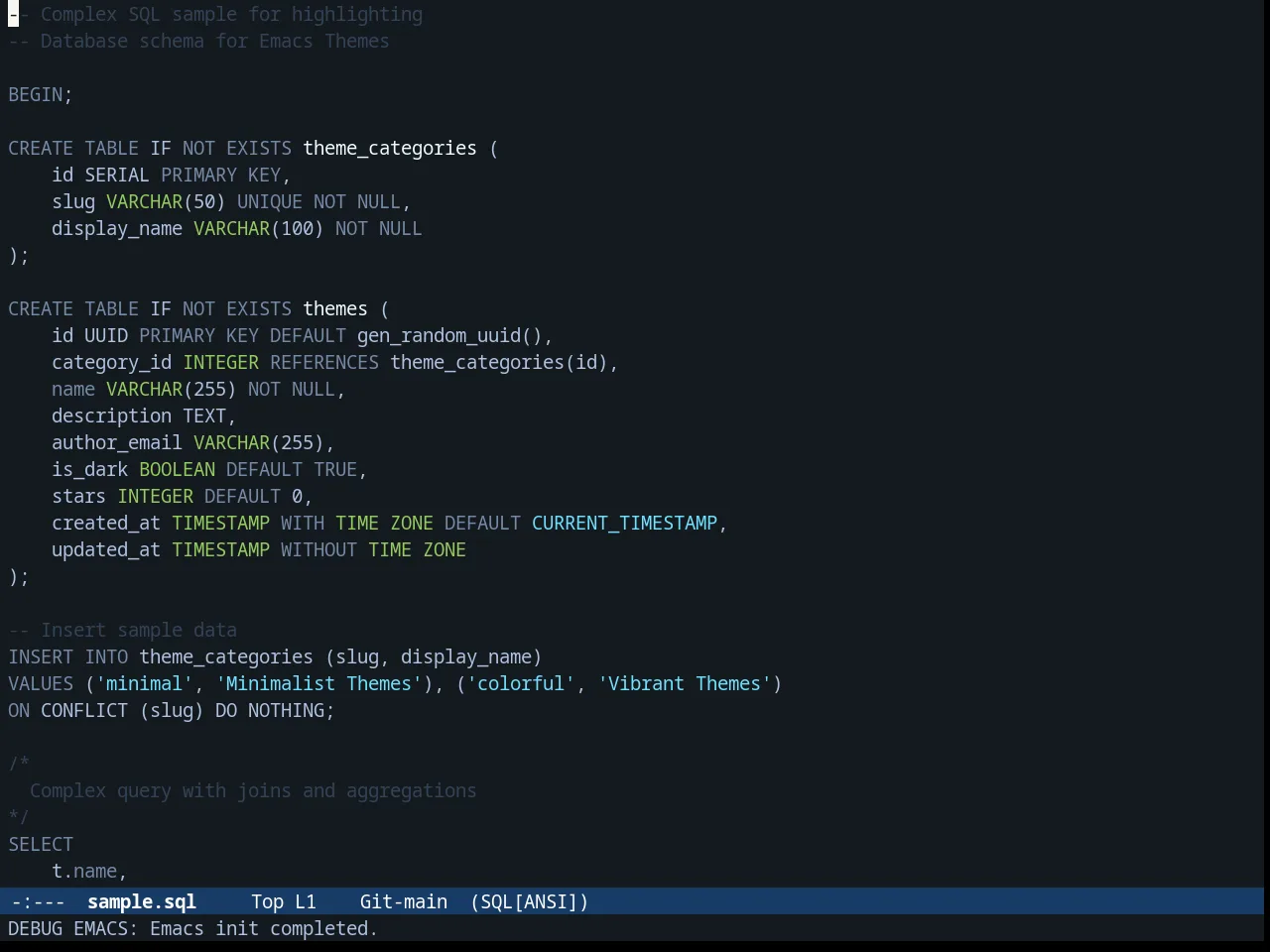Screen dimensions: 1270x952
Task: Click WITHOUT keyword on updated_at line
Action: tap(318, 549)
